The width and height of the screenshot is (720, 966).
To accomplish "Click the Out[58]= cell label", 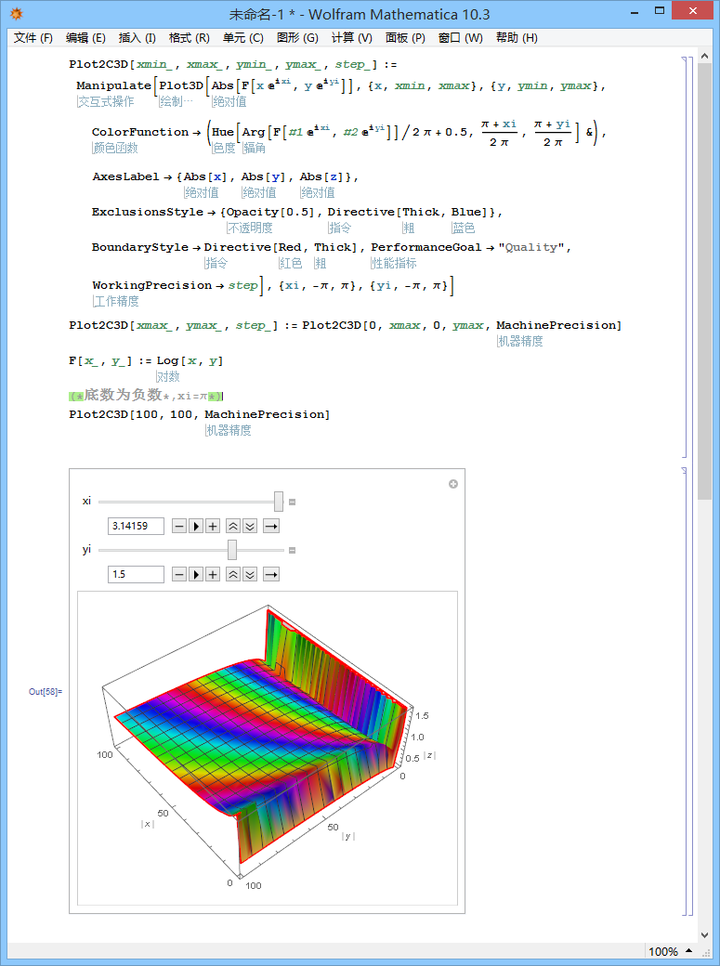I will (45, 692).
